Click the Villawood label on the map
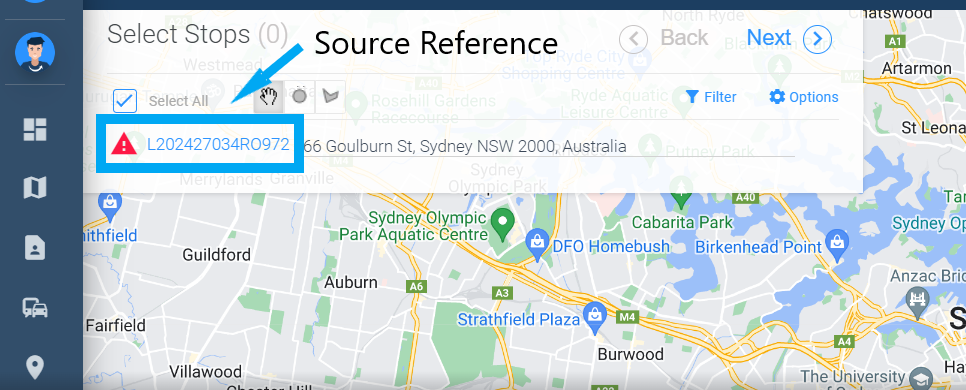This screenshot has height=390, width=966. click(205, 372)
